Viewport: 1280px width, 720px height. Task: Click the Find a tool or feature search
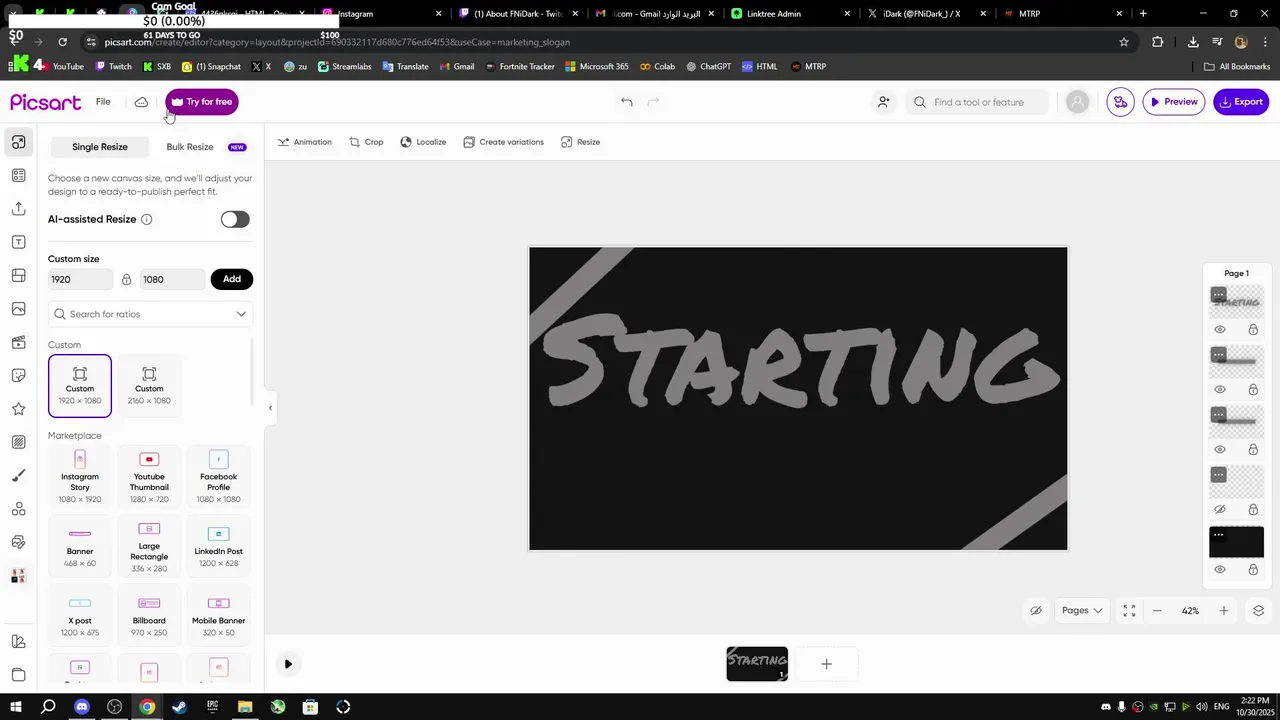(979, 102)
